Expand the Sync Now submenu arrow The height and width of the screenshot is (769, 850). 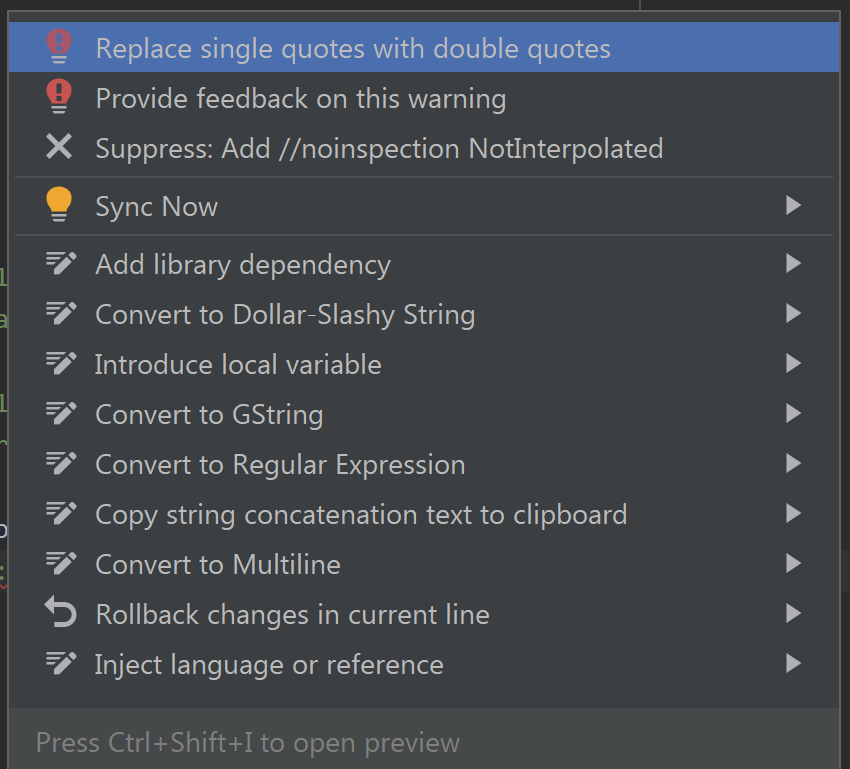point(793,205)
